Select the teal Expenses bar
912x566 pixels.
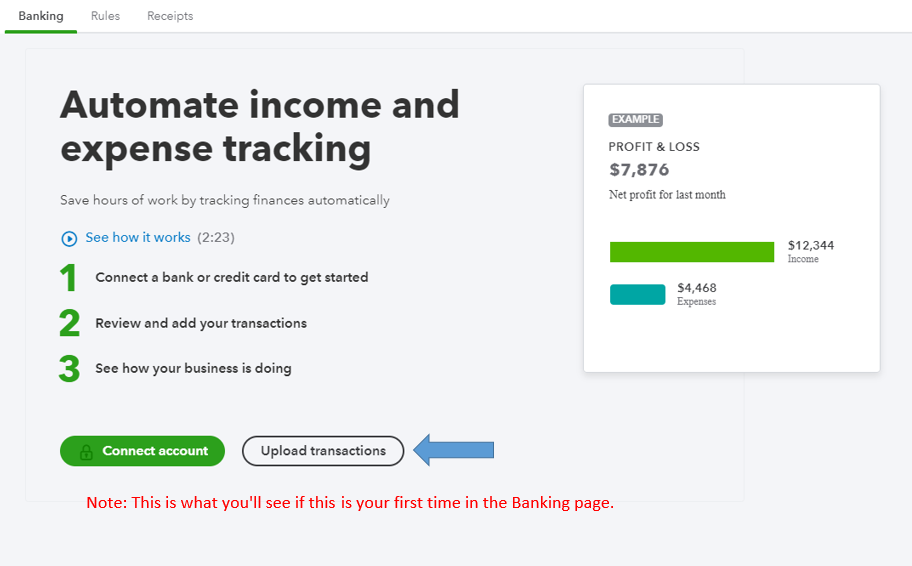point(637,294)
